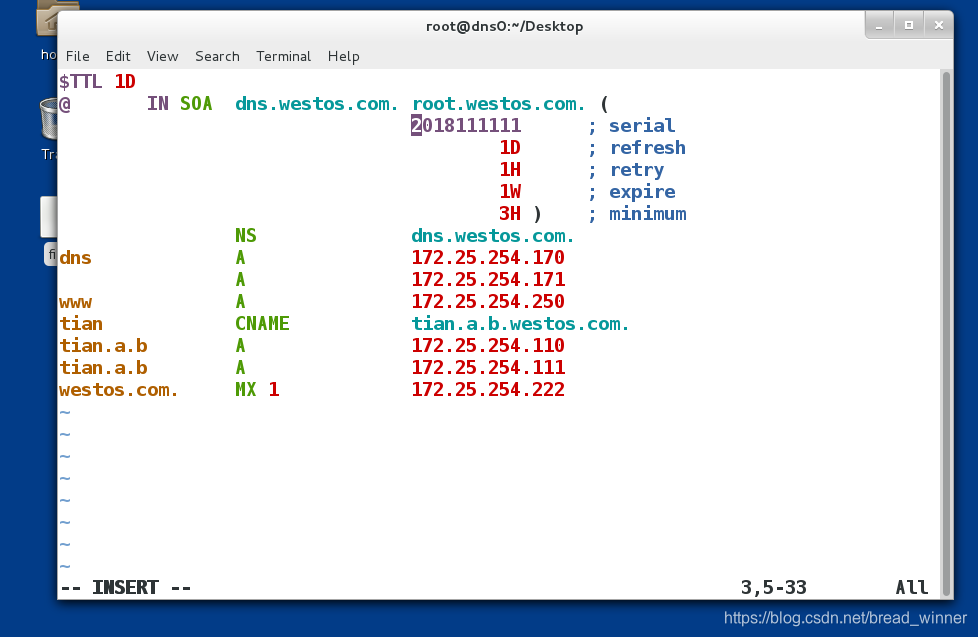Viewport: 978px width, 637px height.
Task: Open the Edit menu
Action: (x=118, y=56)
